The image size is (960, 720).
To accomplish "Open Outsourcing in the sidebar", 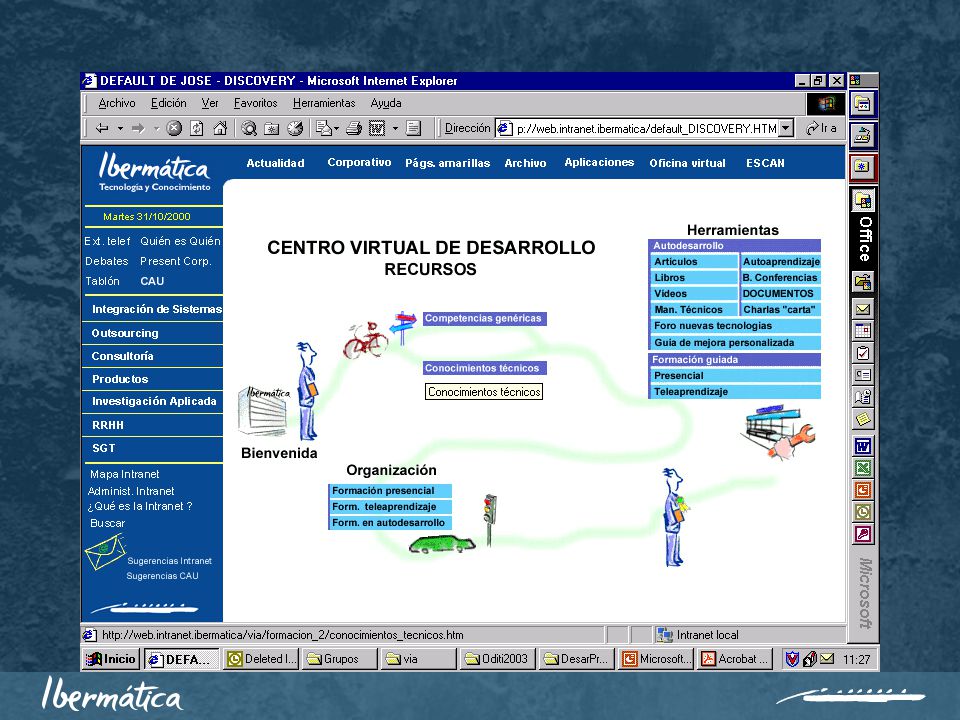I will pyautogui.click(x=125, y=333).
